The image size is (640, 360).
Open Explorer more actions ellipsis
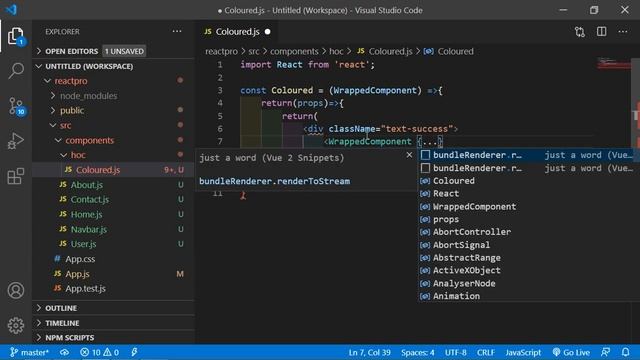click(x=177, y=31)
